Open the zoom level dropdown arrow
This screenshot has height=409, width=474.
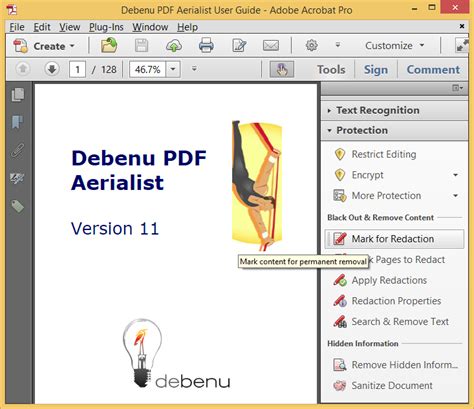(173, 69)
